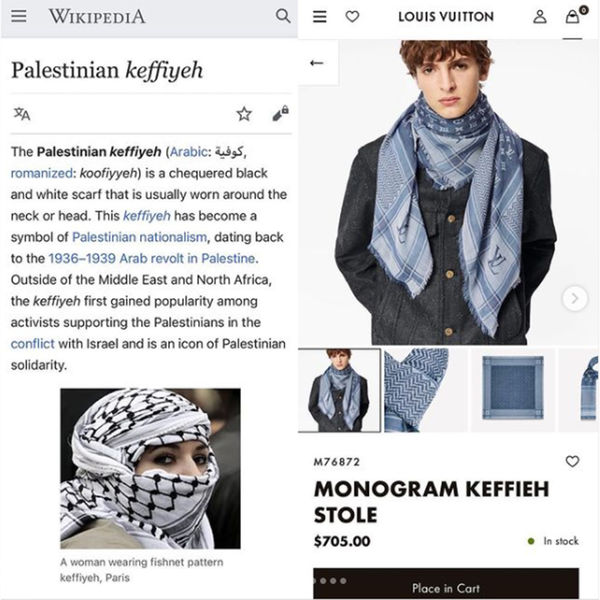
Task: Follow the Palestinian nationalism link
Action: pyautogui.click(x=139, y=237)
